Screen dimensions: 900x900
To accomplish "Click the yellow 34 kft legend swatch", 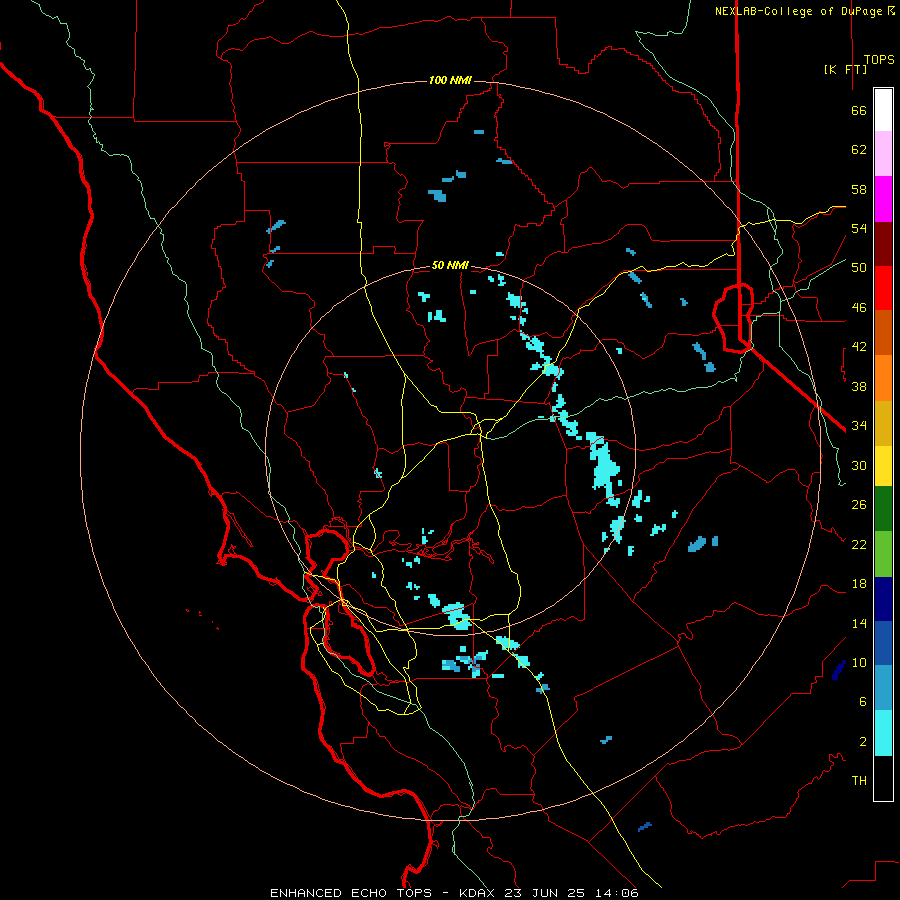I will click(883, 465).
